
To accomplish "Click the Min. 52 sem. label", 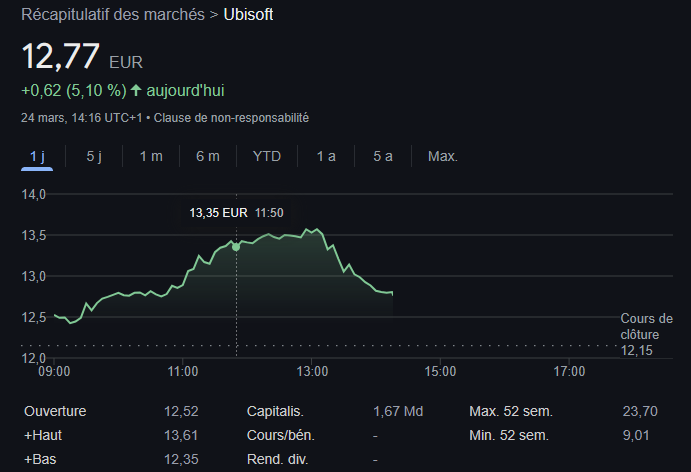I will (x=509, y=435).
